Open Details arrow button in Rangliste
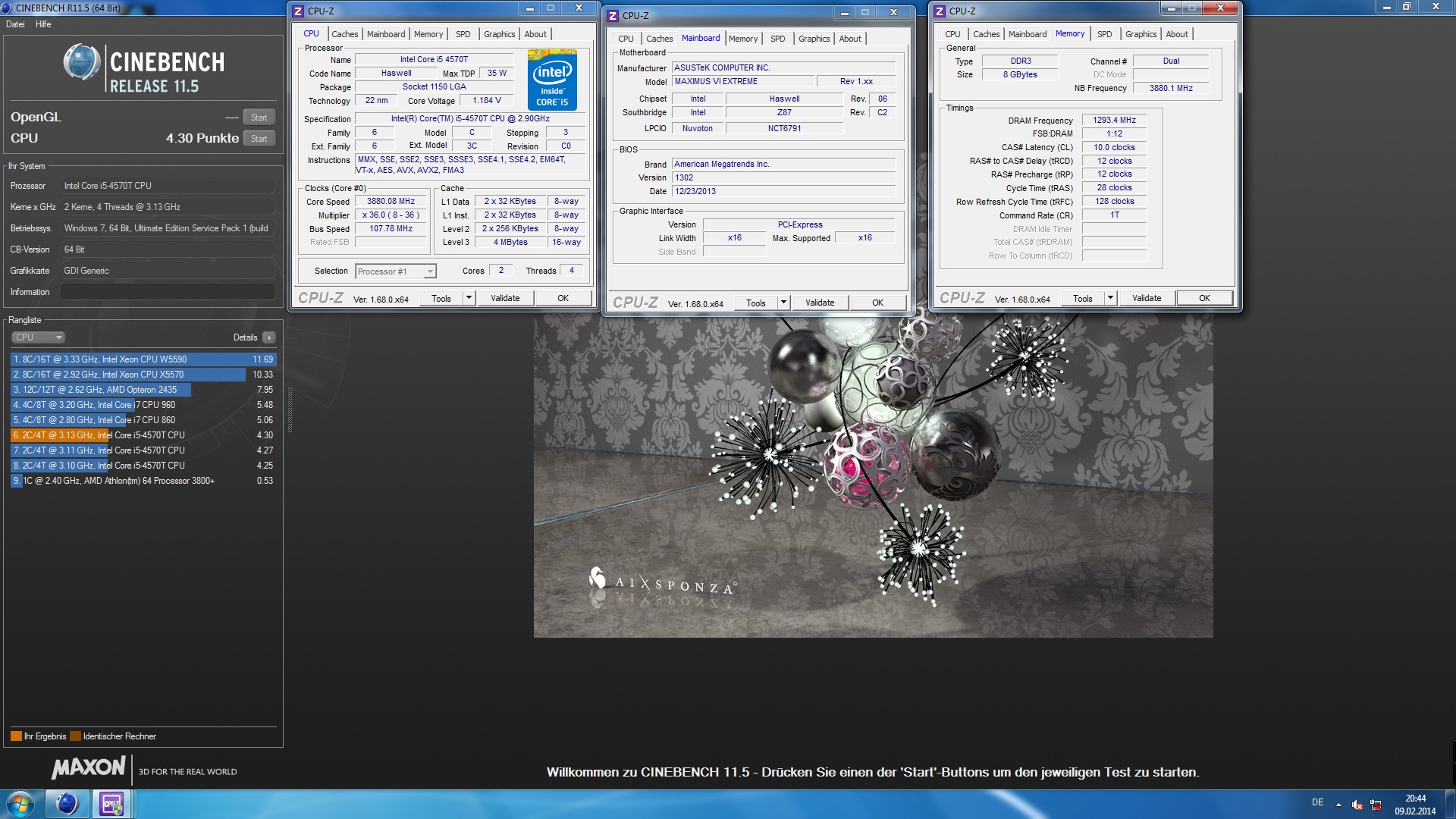 [269, 337]
